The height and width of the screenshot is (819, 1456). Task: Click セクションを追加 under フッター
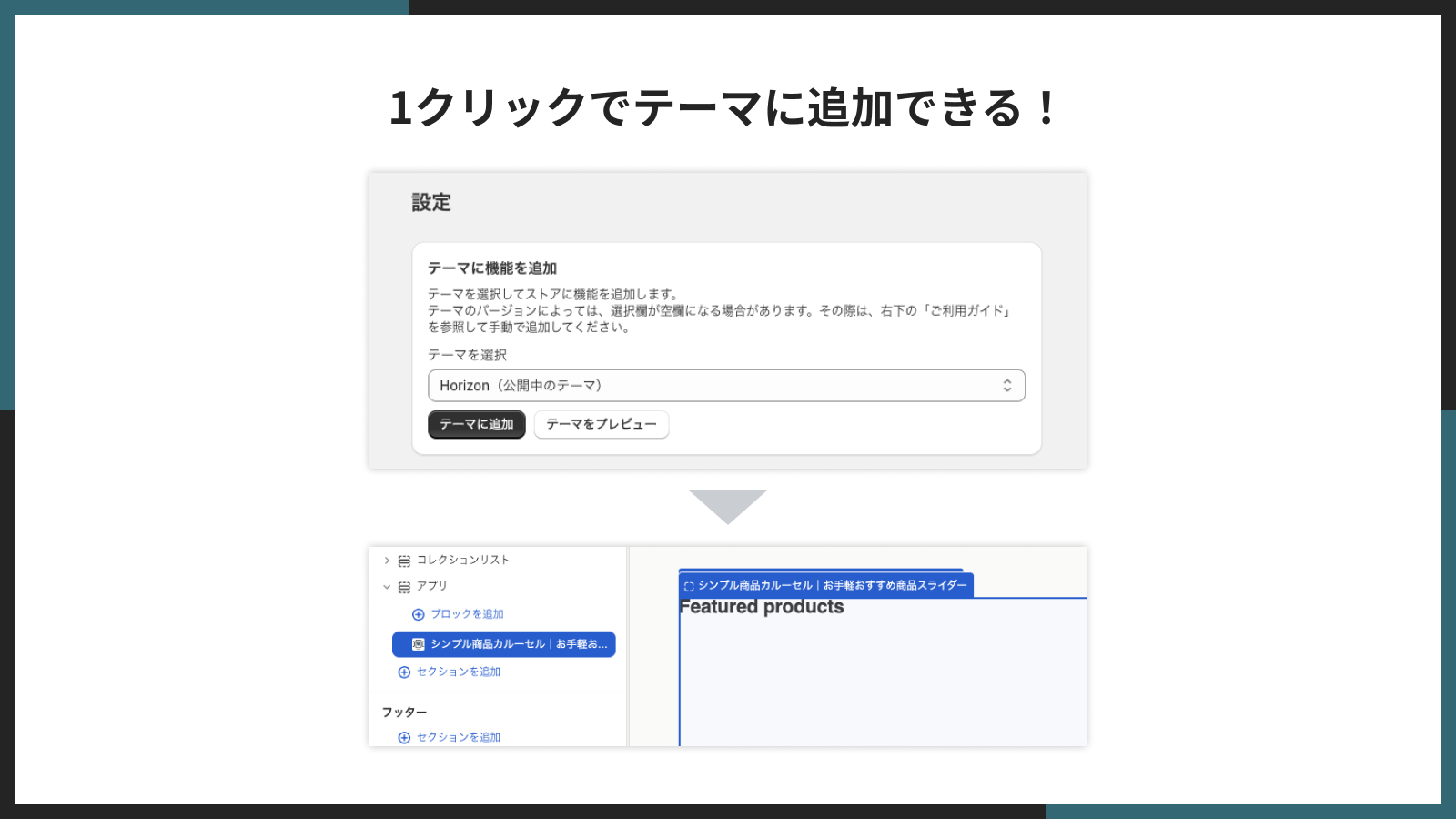click(x=459, y=737)
